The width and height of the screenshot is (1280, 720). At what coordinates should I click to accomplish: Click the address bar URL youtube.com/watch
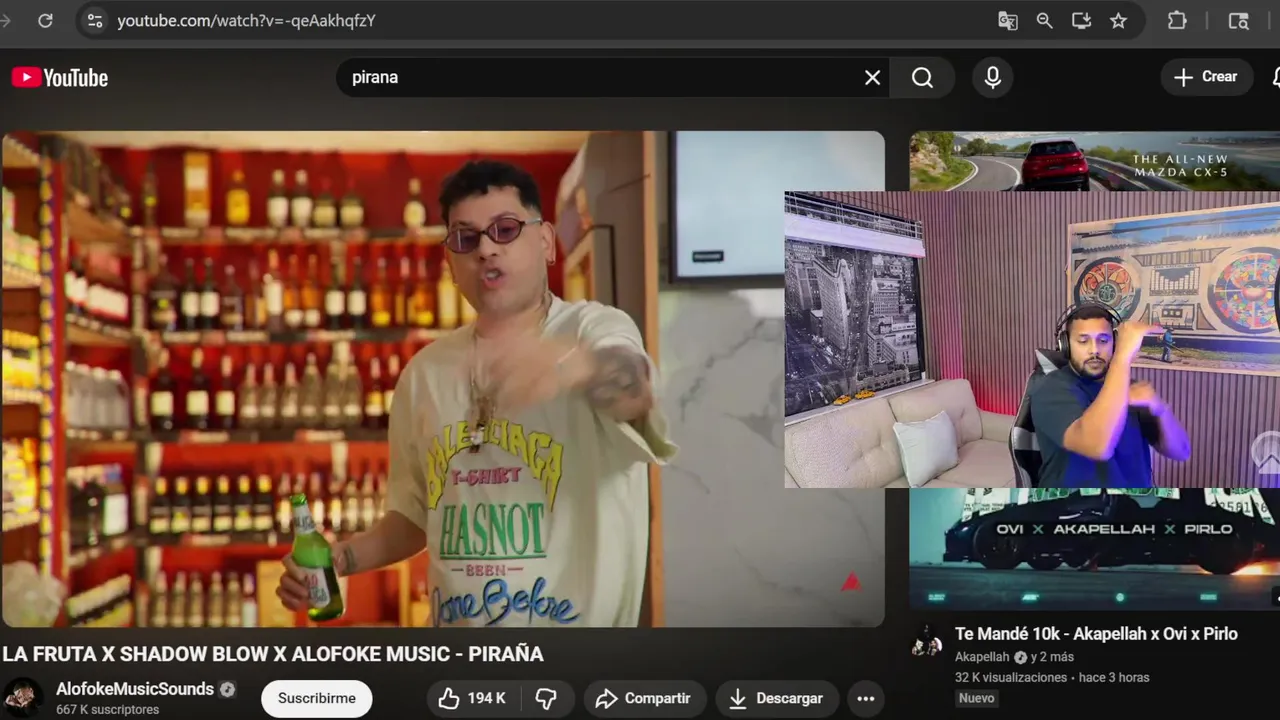pyautogui.click(x=246, y=20)
